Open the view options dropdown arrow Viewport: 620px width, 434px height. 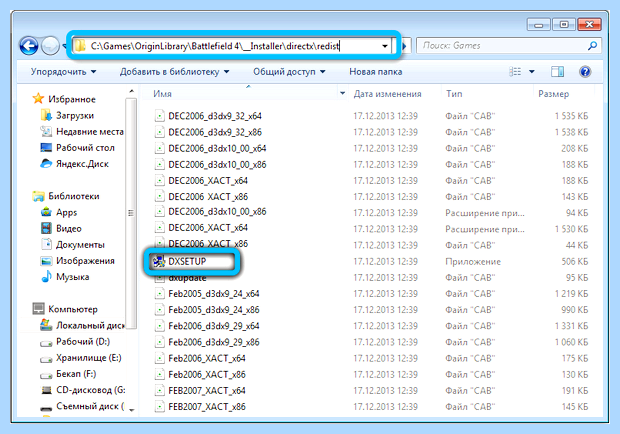coord(532,72)
